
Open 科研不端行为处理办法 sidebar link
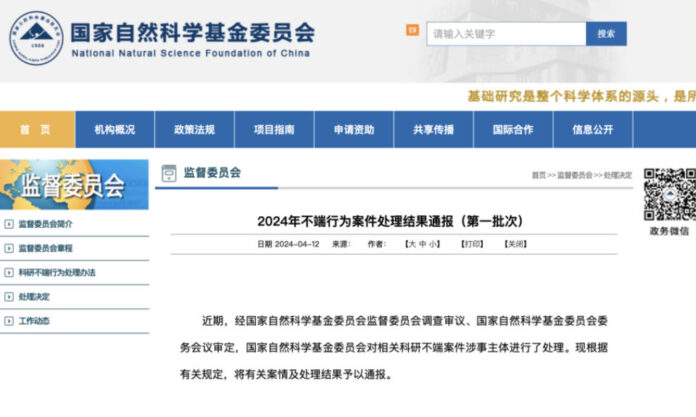click(57, 272)
